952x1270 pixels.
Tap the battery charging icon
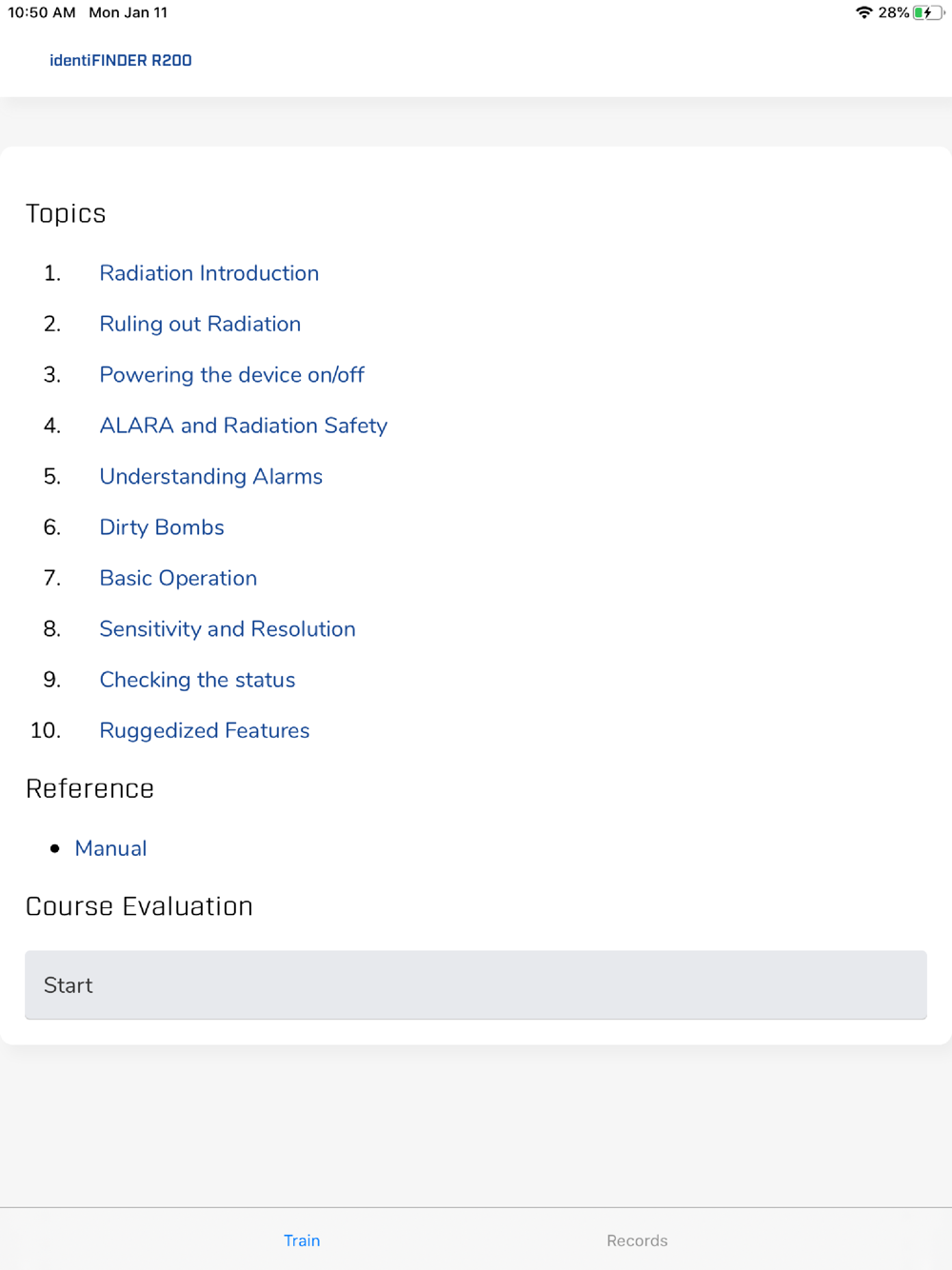click(x=926, y=12)
